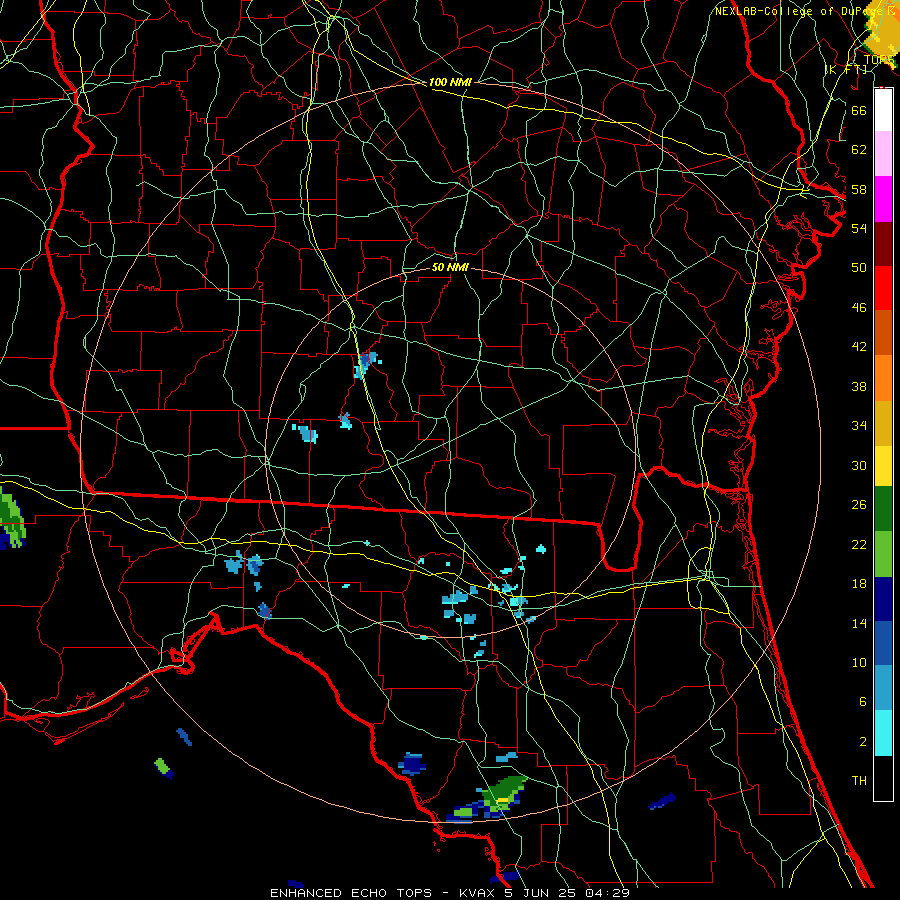Click the orange-yellow echo in the top-right corner
This screenshot has height=900, width=900.
pyautogui.click(x=882, y=30)
